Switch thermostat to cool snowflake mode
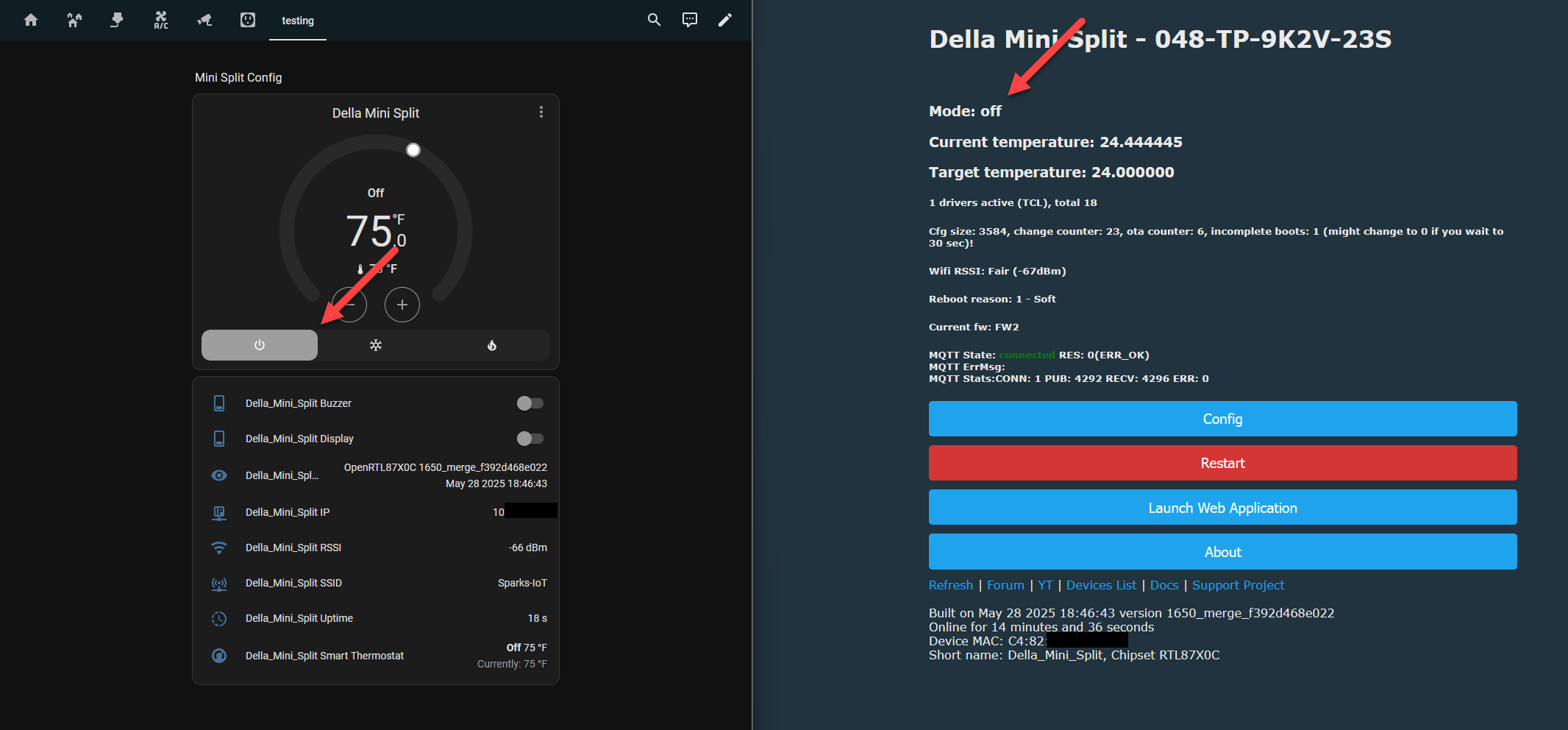1568x730 pixels. [x=376, y=345]
